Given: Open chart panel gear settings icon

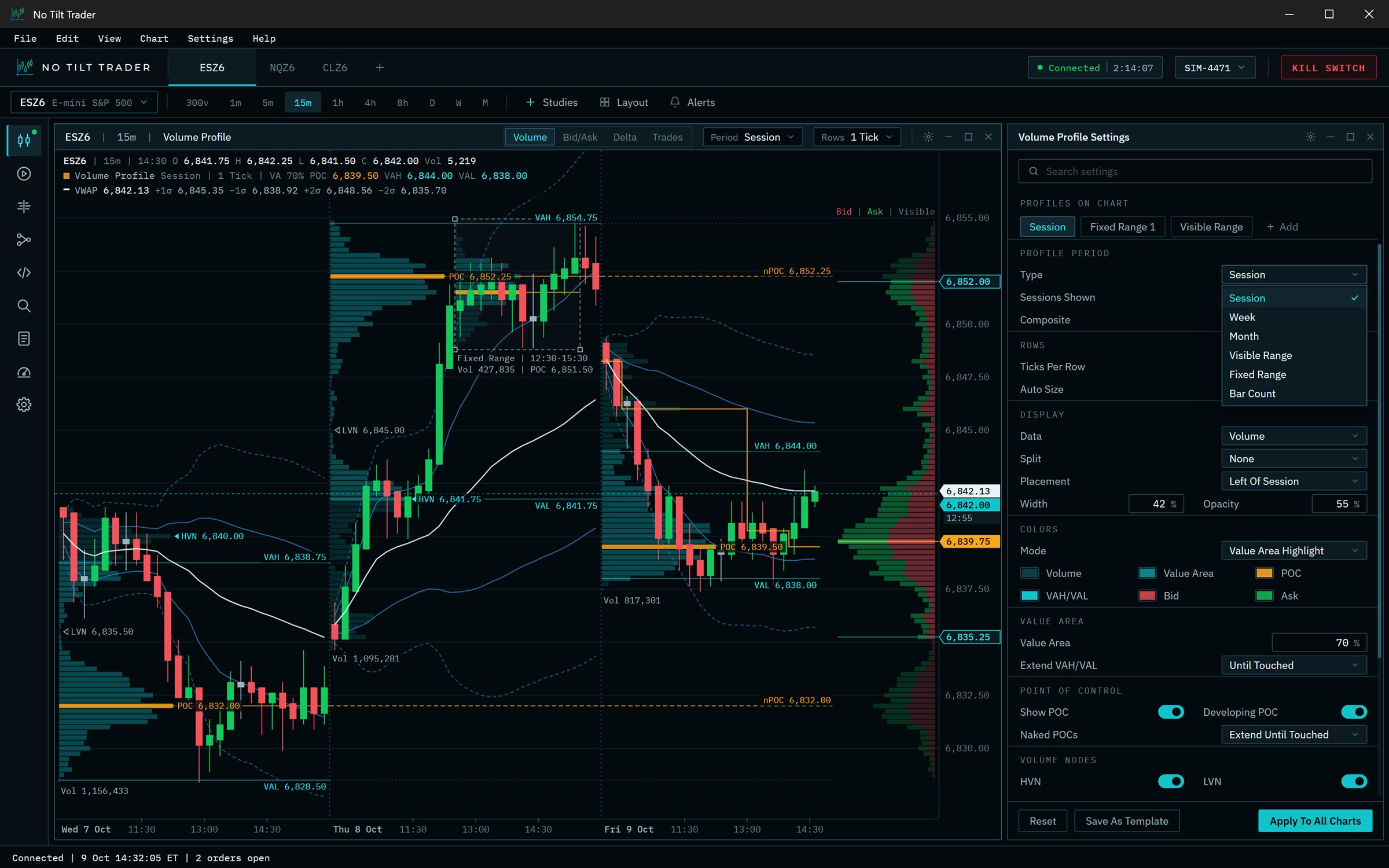Looking at the screenshot, I should (x=928, y=137).
